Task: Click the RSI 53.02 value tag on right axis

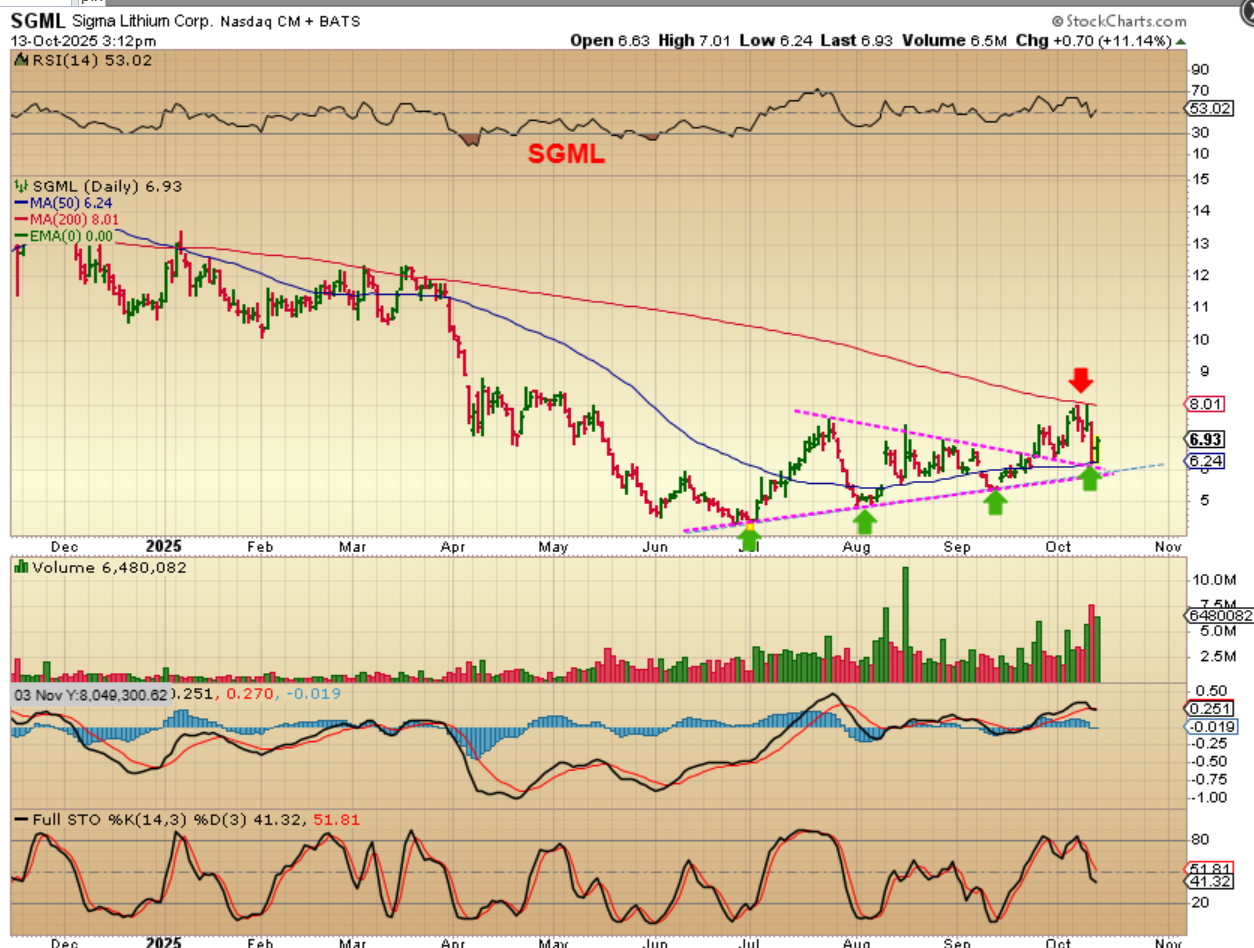Action: point(1211,108)
